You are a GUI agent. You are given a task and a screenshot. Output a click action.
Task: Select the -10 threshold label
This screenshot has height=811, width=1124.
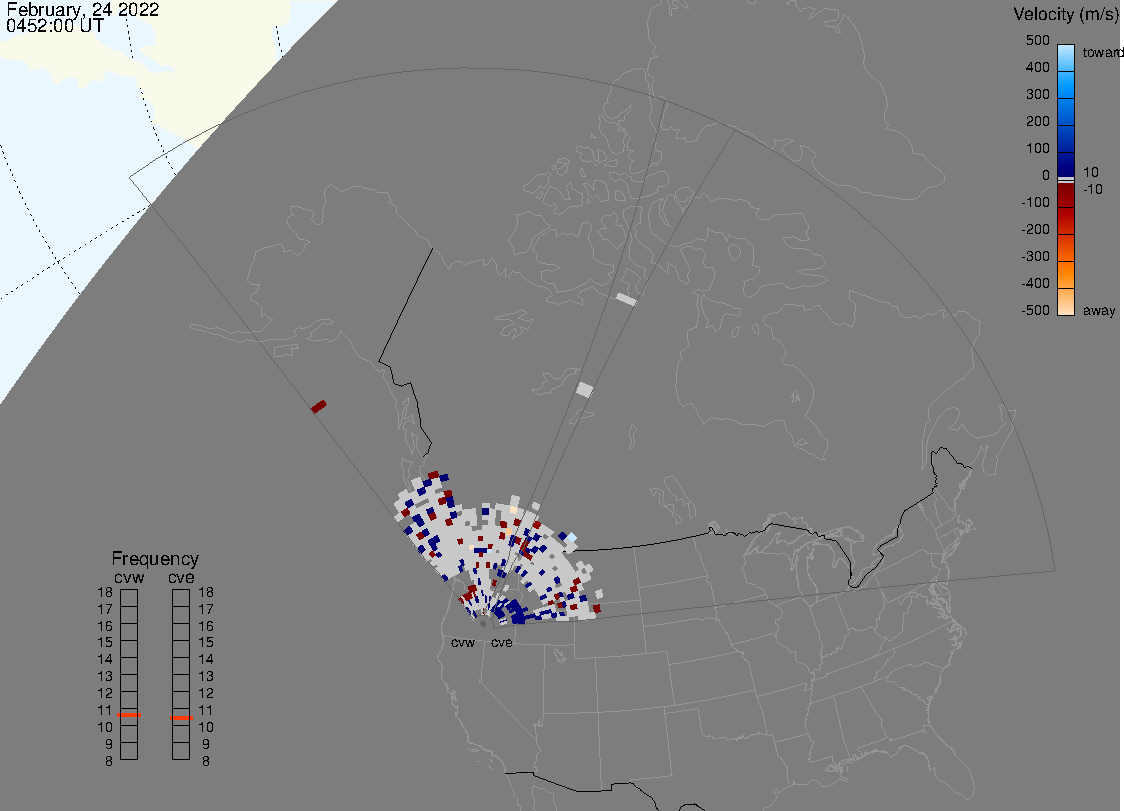[x=1093, y=189]
